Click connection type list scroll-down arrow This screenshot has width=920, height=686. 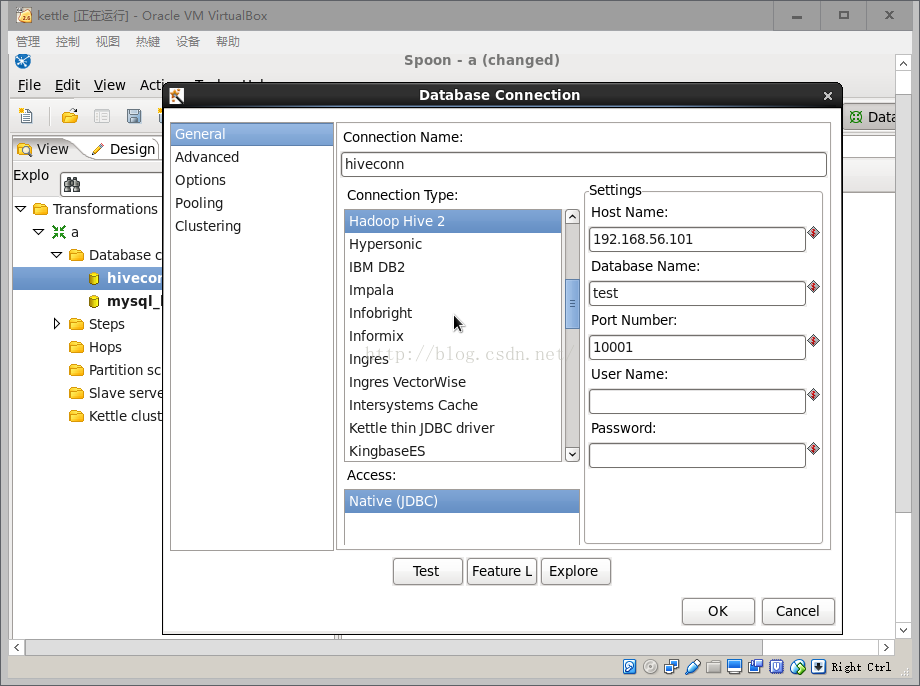click(572, 454)
